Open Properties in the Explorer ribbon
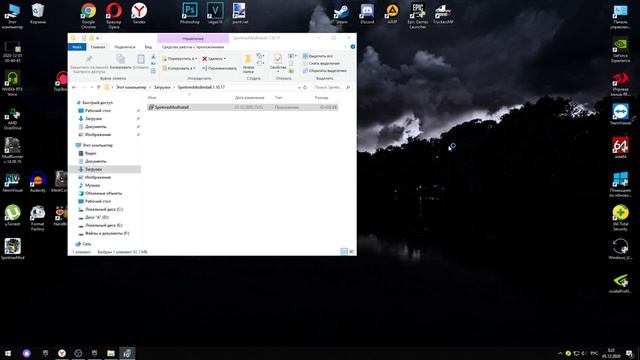 pos(278,62)
